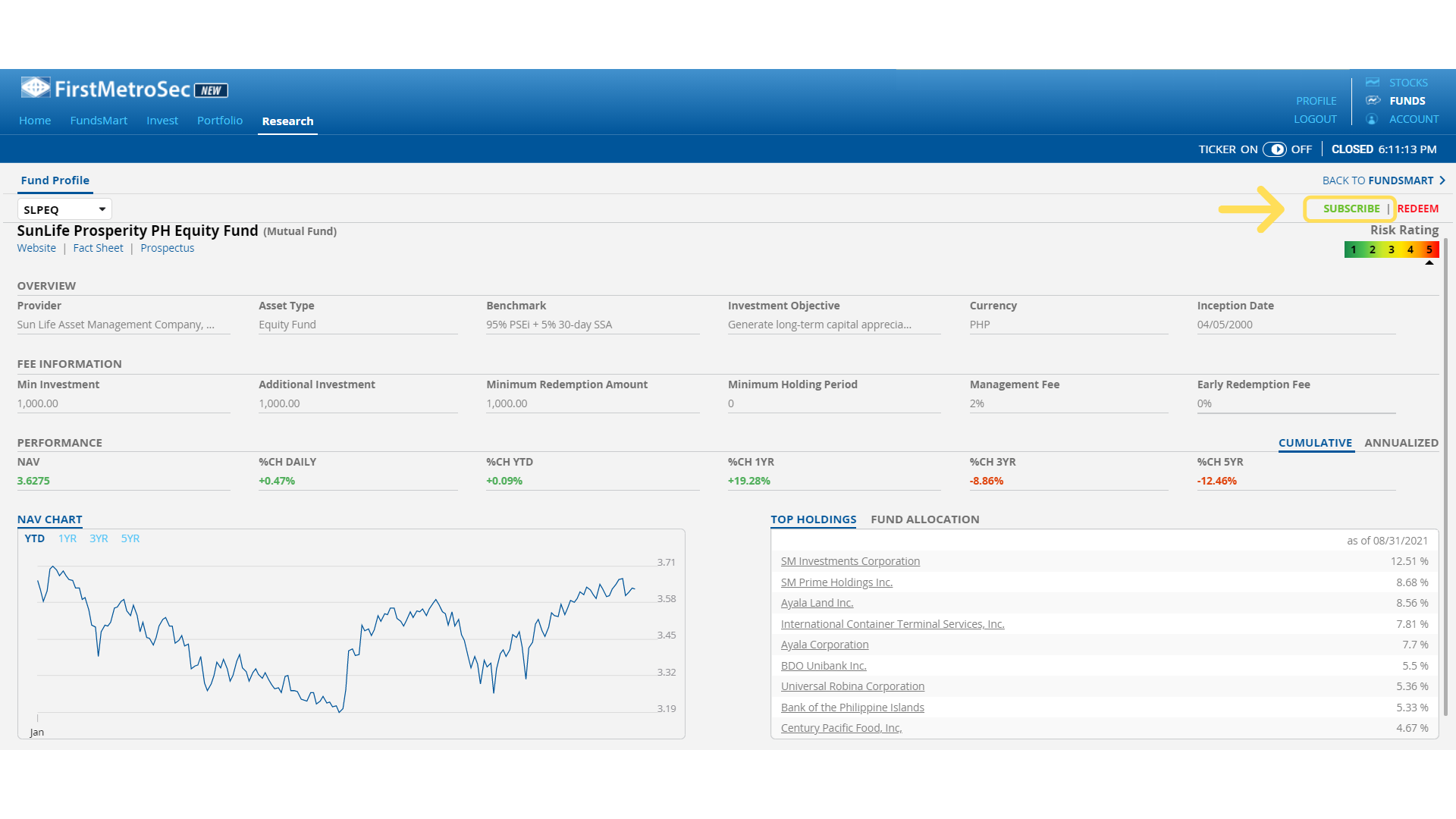The width and height of the screenshot is (1456, 819).
Task: Open Ayala Corporation holding
Action: 824,645
